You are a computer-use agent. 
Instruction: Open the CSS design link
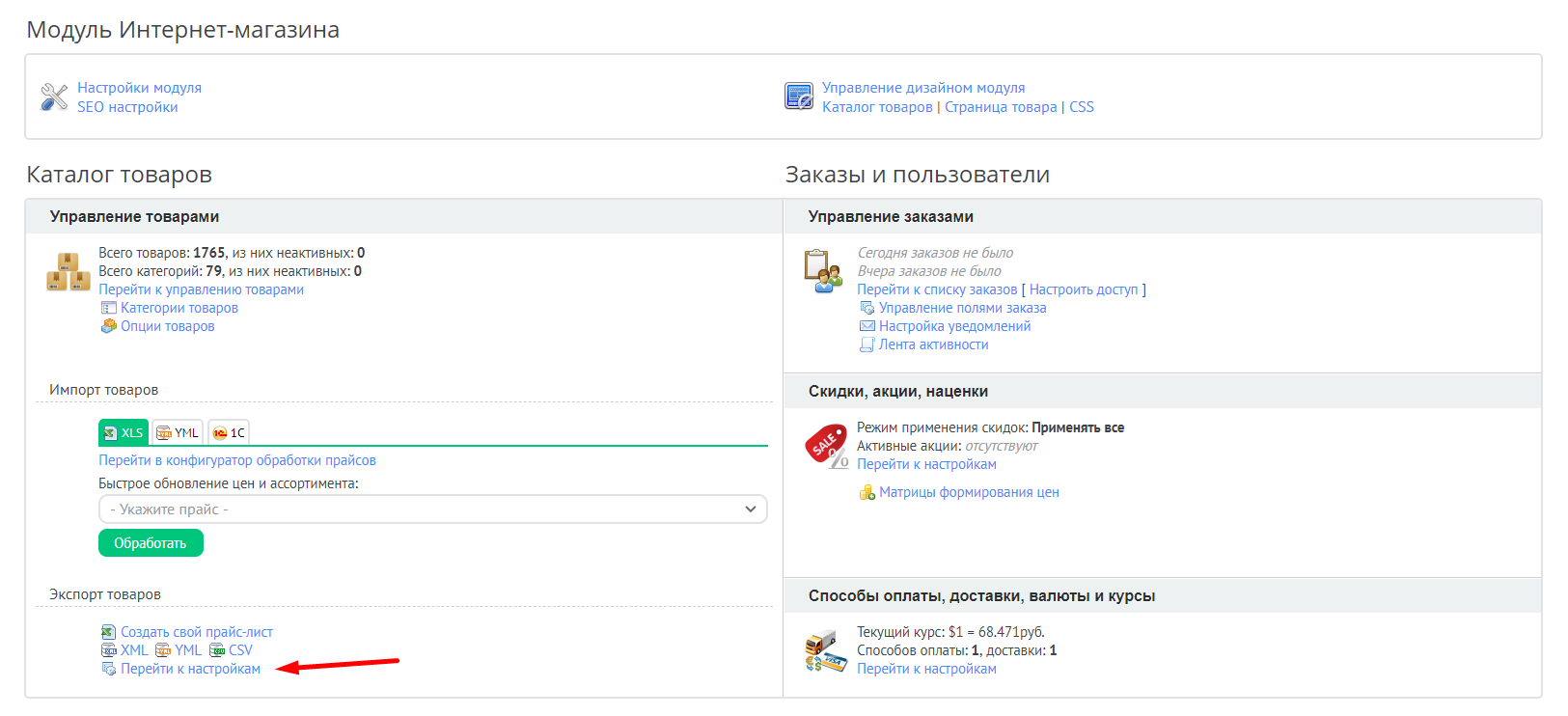(x=1081, y=107)
